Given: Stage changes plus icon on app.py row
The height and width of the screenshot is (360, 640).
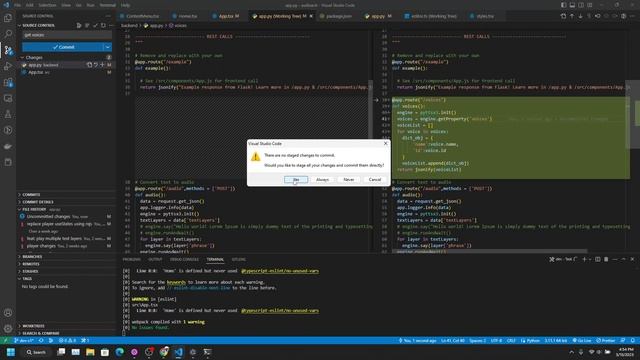Looking at the screenshot, I should pos(102,65).
